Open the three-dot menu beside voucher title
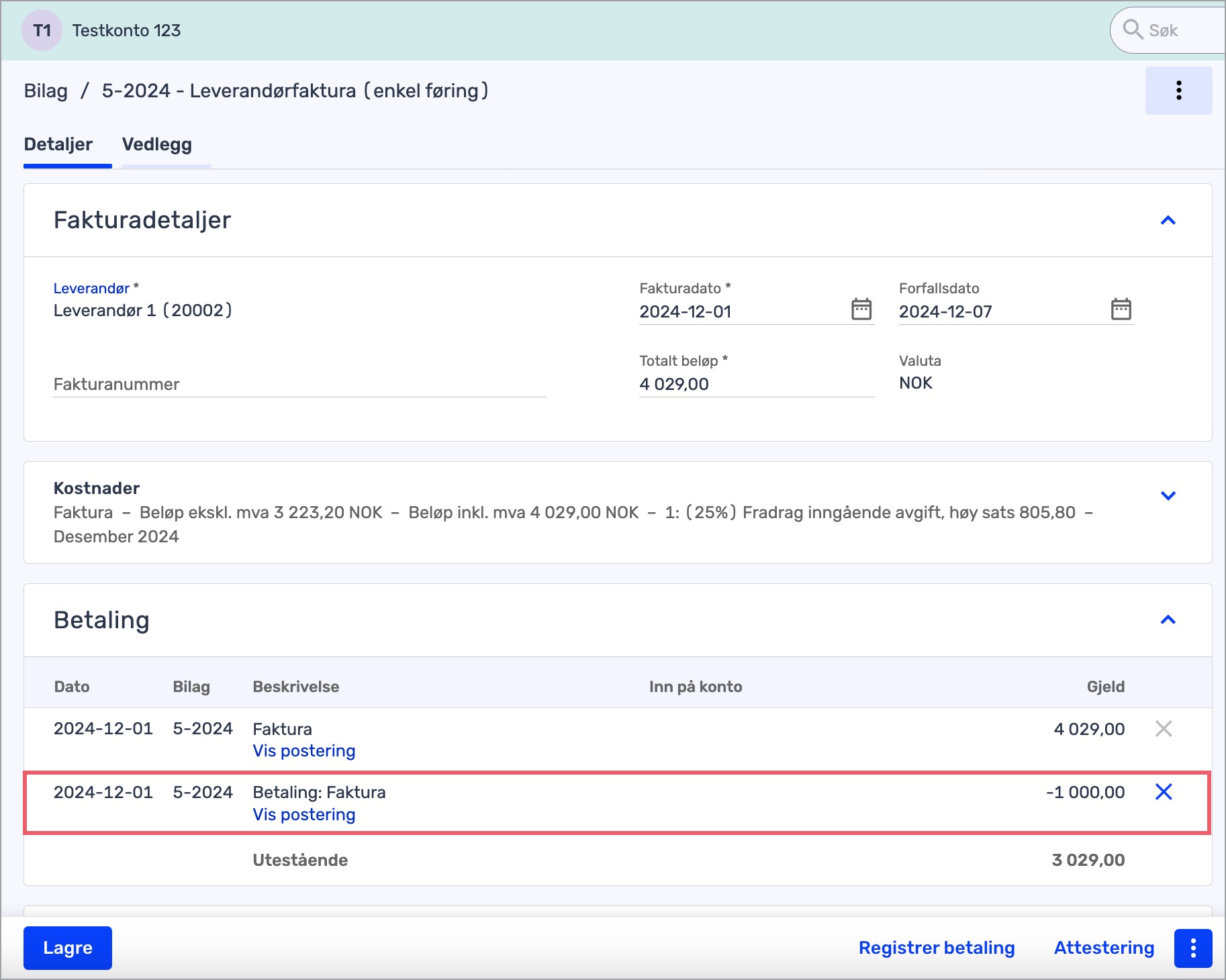The width and height of the screenshot is (1226, 980). pos(1178,91)
